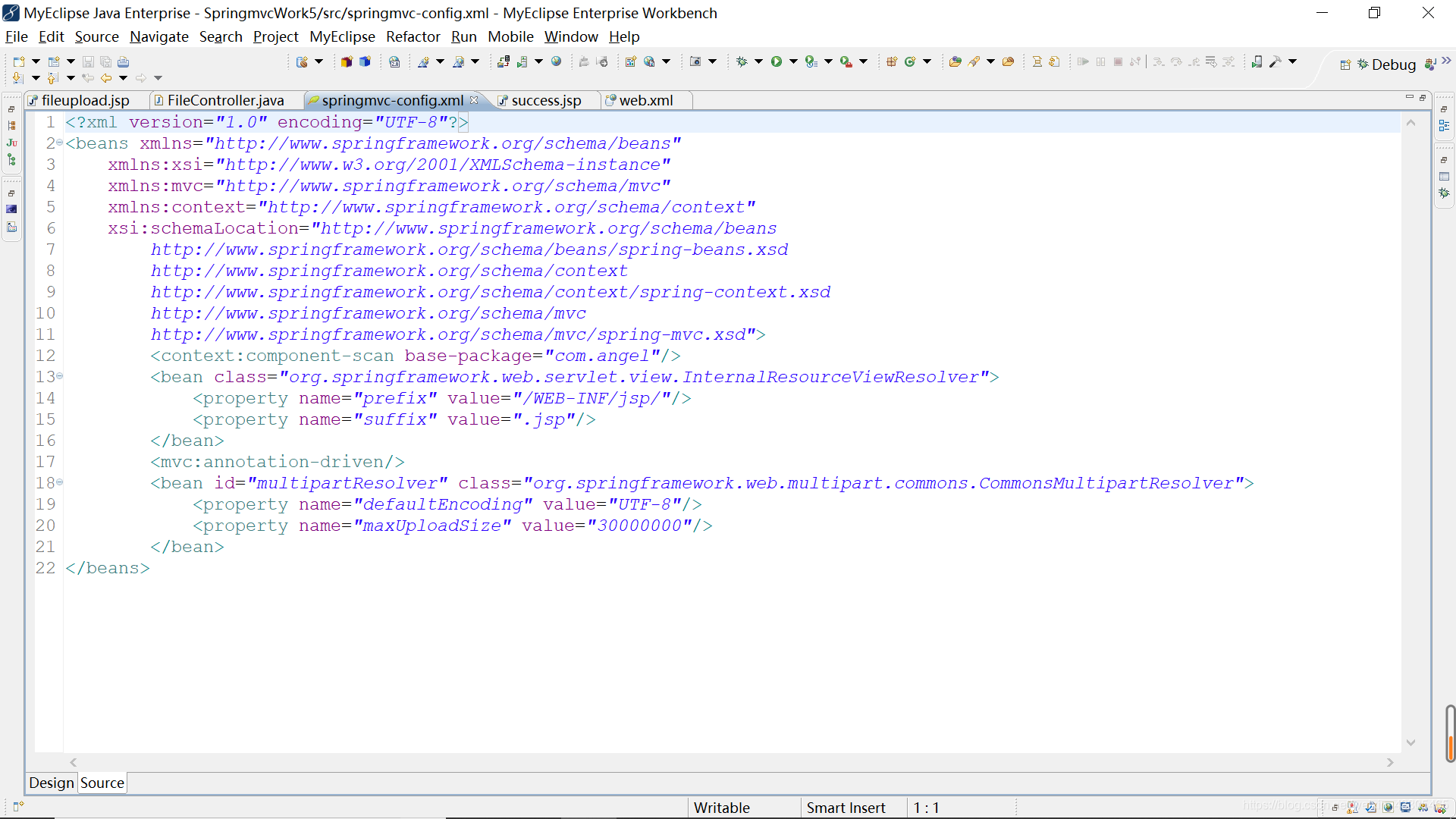
Task: Click the Web 2.0 browser icon
Action: pyautogui.click(x=394, y=61)
